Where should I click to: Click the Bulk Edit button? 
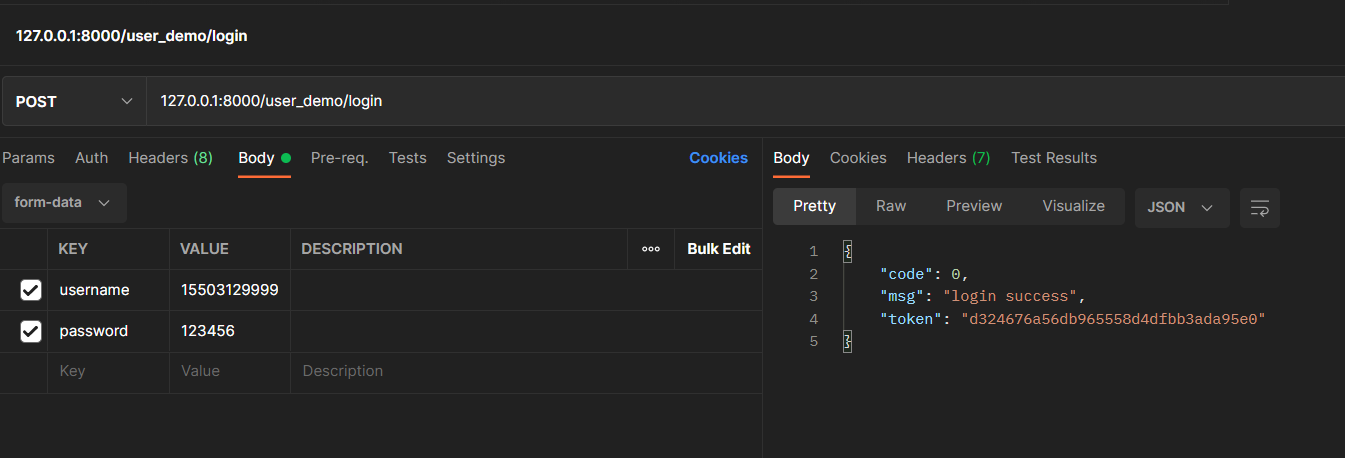pyautogui.click(x=718, y=249)
